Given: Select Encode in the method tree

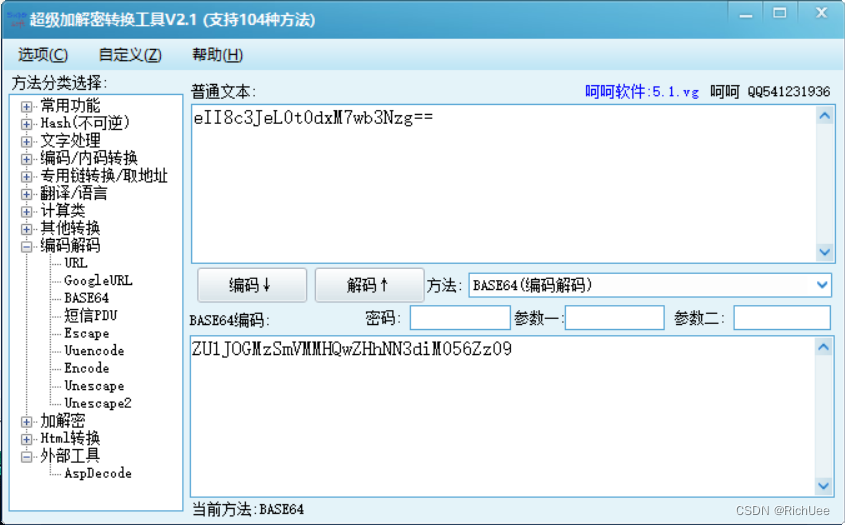Looking at the screenshot, I should pyautogui.click(x=86, y=368).
